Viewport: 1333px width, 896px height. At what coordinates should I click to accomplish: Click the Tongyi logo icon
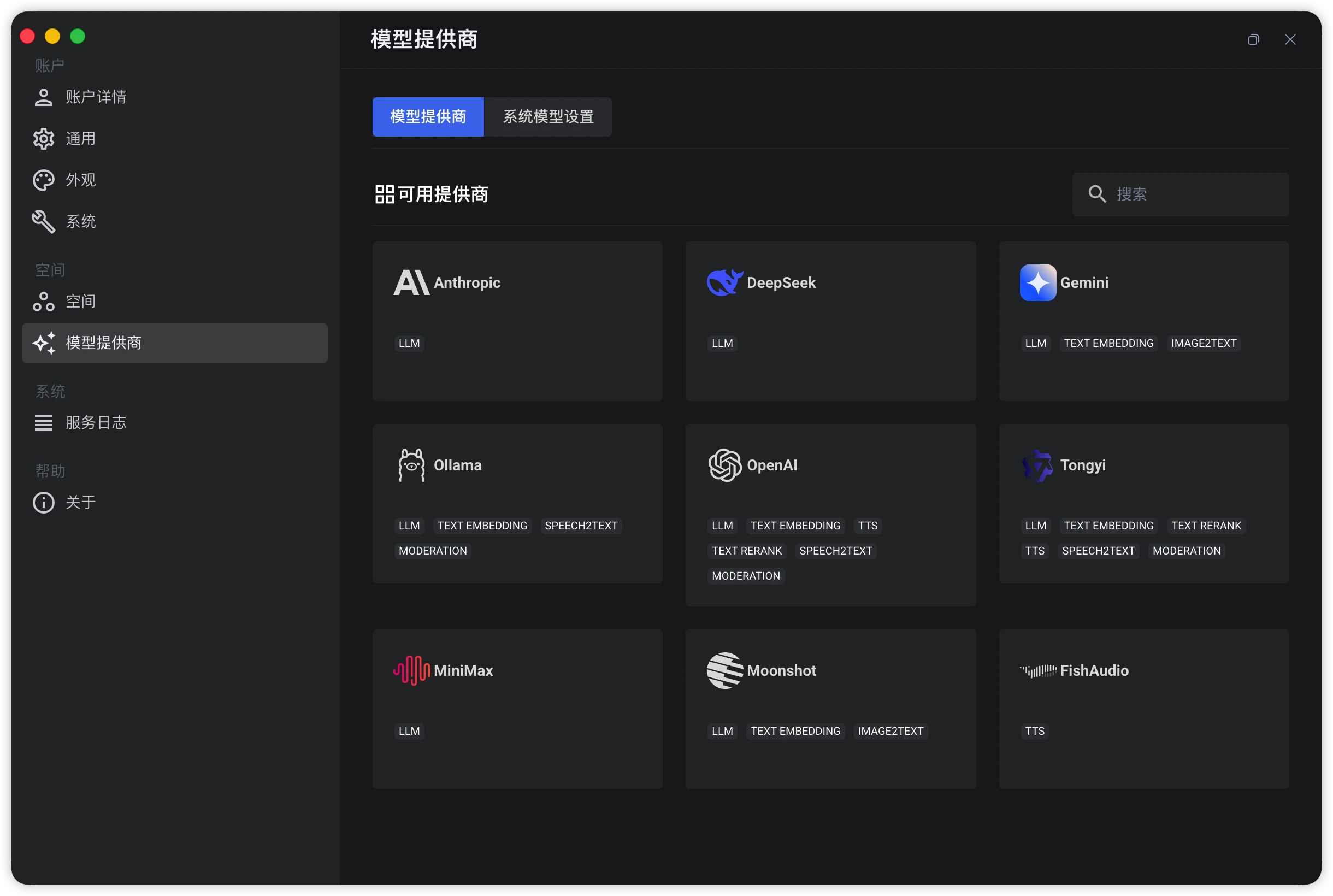click(1037, 465)
